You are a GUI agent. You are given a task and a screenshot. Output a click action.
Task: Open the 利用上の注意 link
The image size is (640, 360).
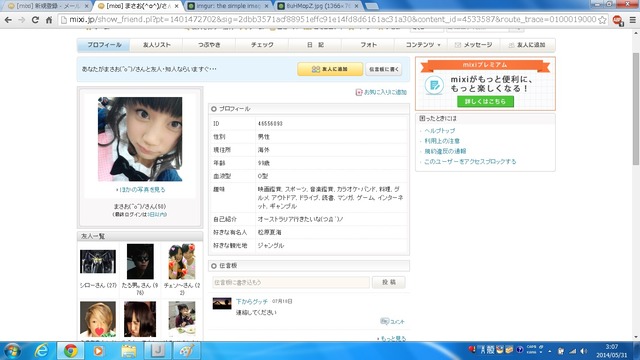(442, 141)
